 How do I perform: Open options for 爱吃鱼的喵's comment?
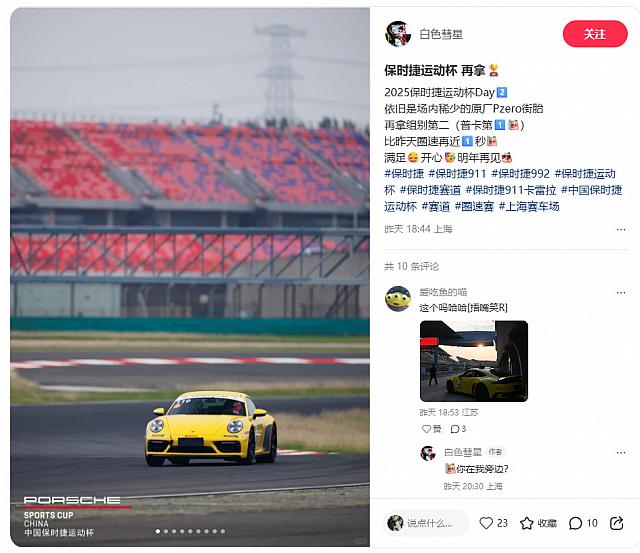coord(621,292)
